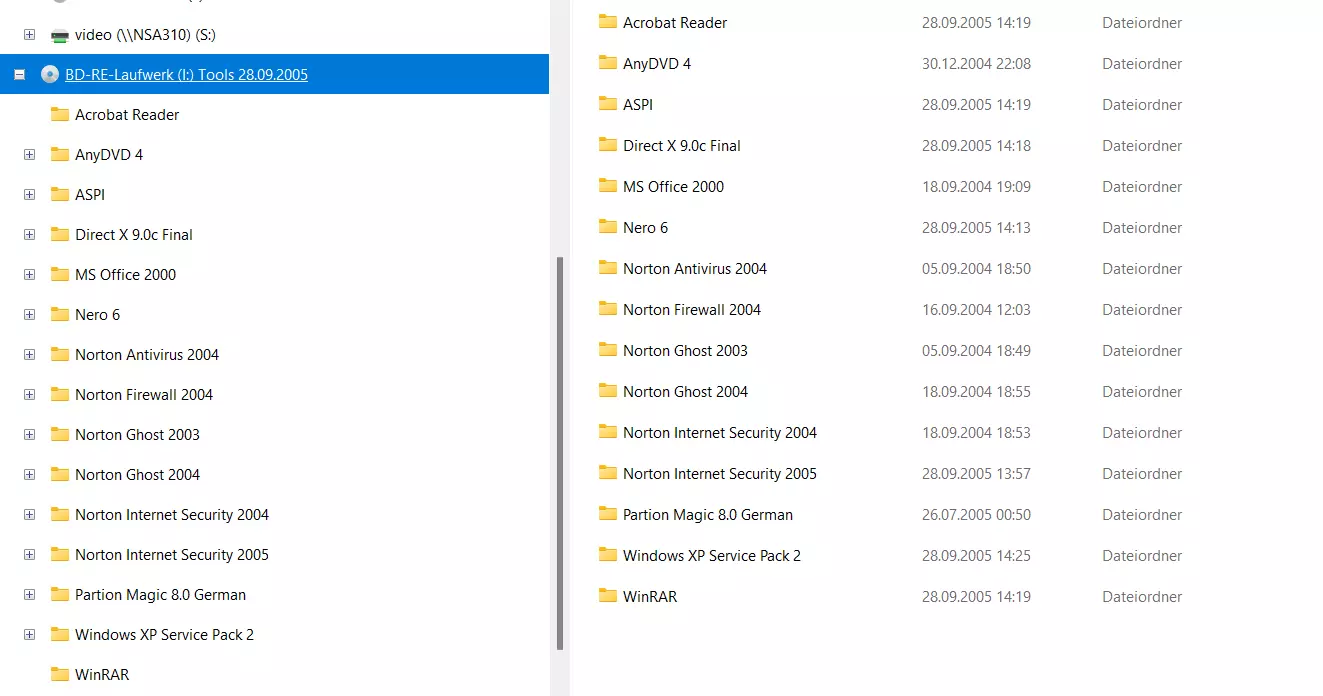Image resolution: width=1323 pixels, height=696 pixels.
Task: Click ASPI folder icon in file list
Action: (608, 103)
